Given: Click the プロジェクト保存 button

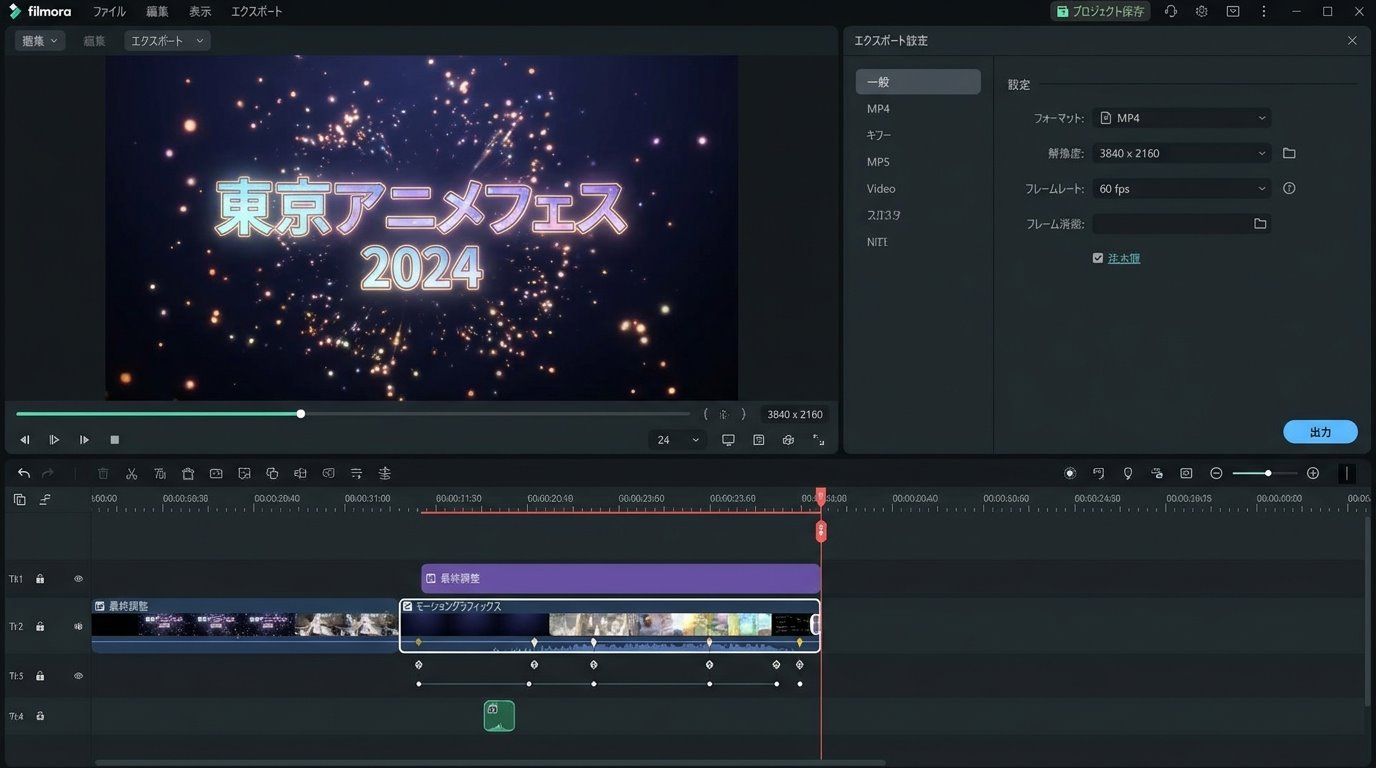Looking at the screenshot, I should [x=1100, y=11].
